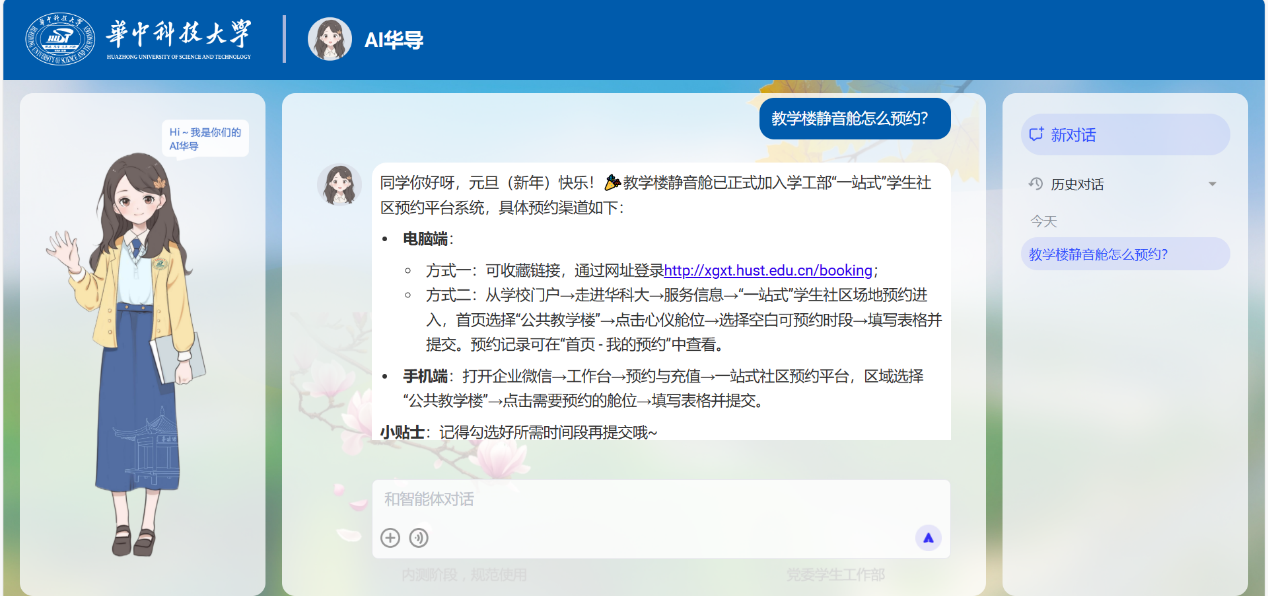This screenshot has width=1268, height=596.
Task: Click the history clock icon beside 历史对话
Action: [x=1032, y=183]
